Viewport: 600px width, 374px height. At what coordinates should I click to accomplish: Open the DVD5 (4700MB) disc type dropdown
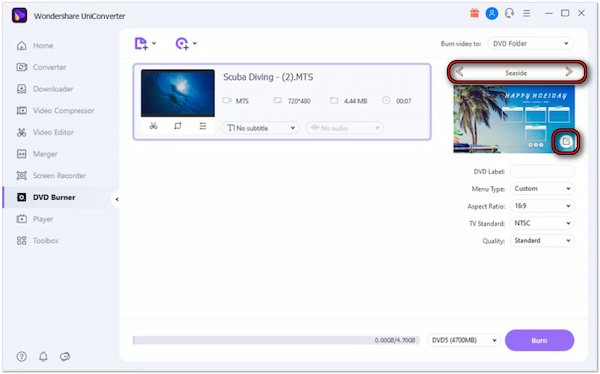(464, 340)
